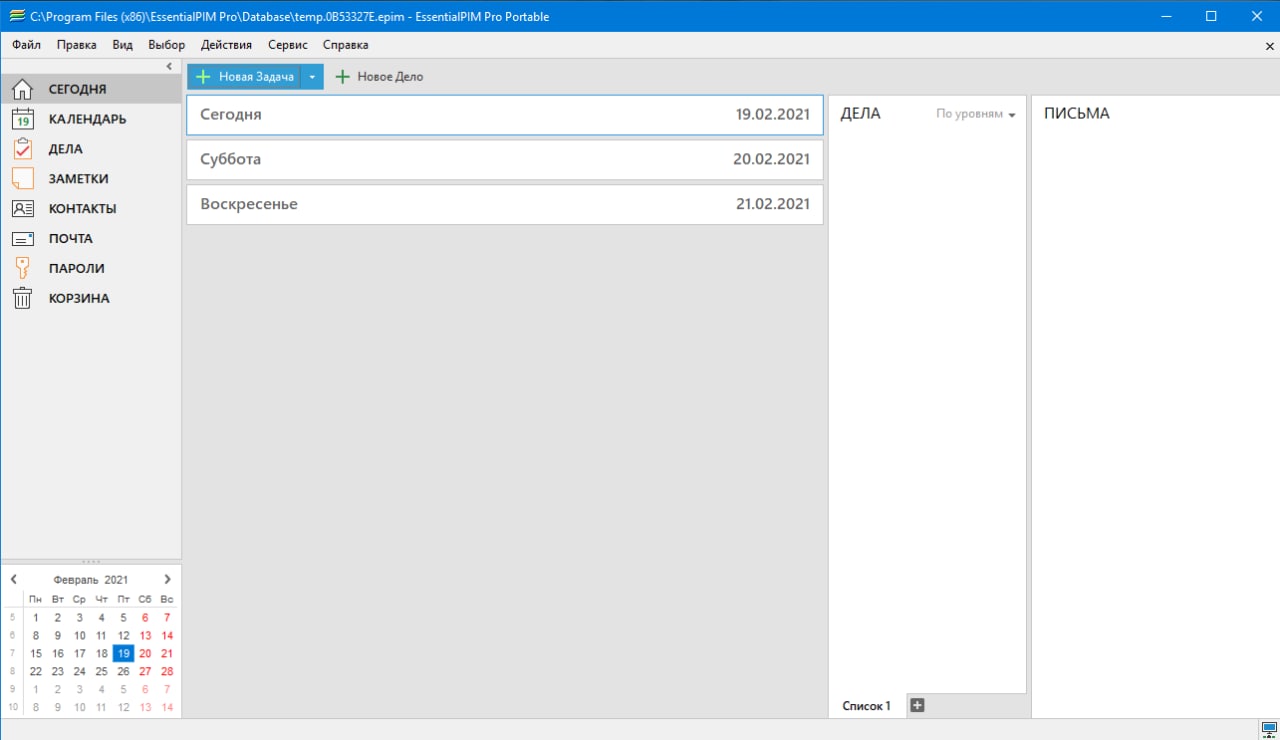Open the Заметки note icon
The width and height of the screenshot is (1280, 740).
[22, 179]
